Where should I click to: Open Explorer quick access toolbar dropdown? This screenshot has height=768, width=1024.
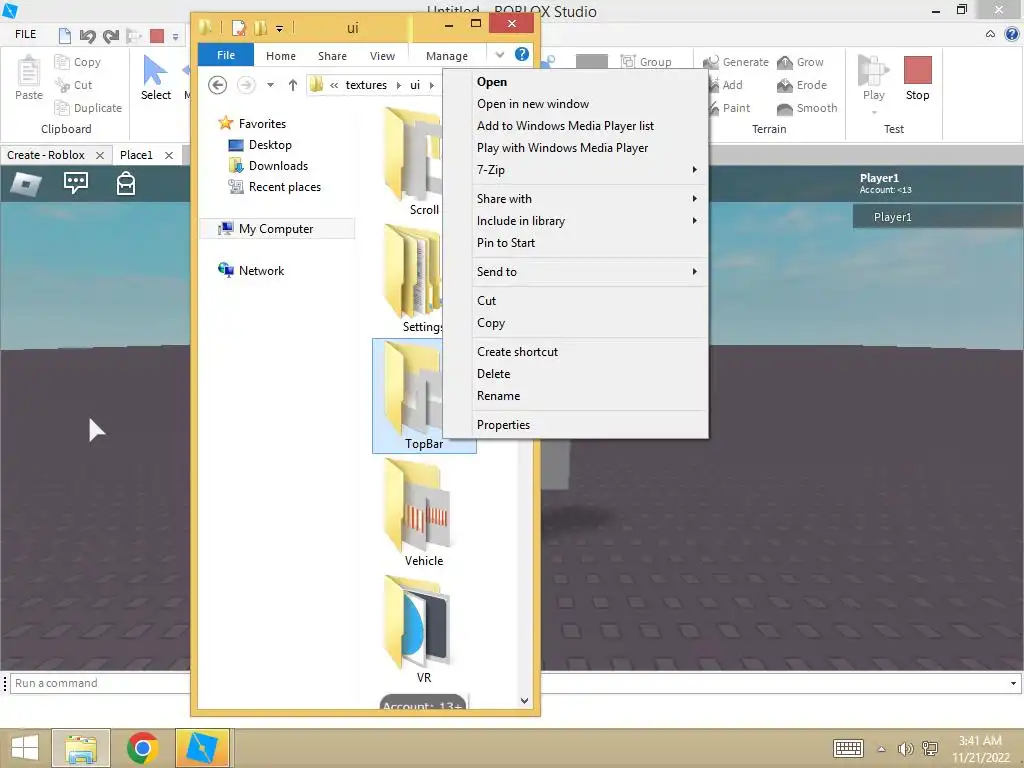(x=280, y=28)
